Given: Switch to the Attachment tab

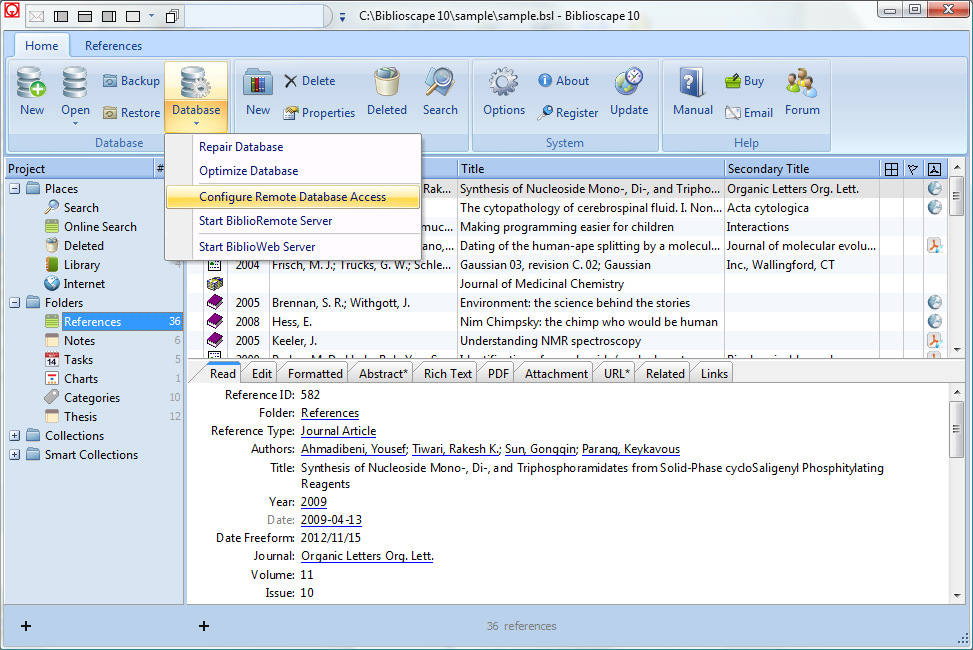Looking at the screenshot, I should point(556,374).
